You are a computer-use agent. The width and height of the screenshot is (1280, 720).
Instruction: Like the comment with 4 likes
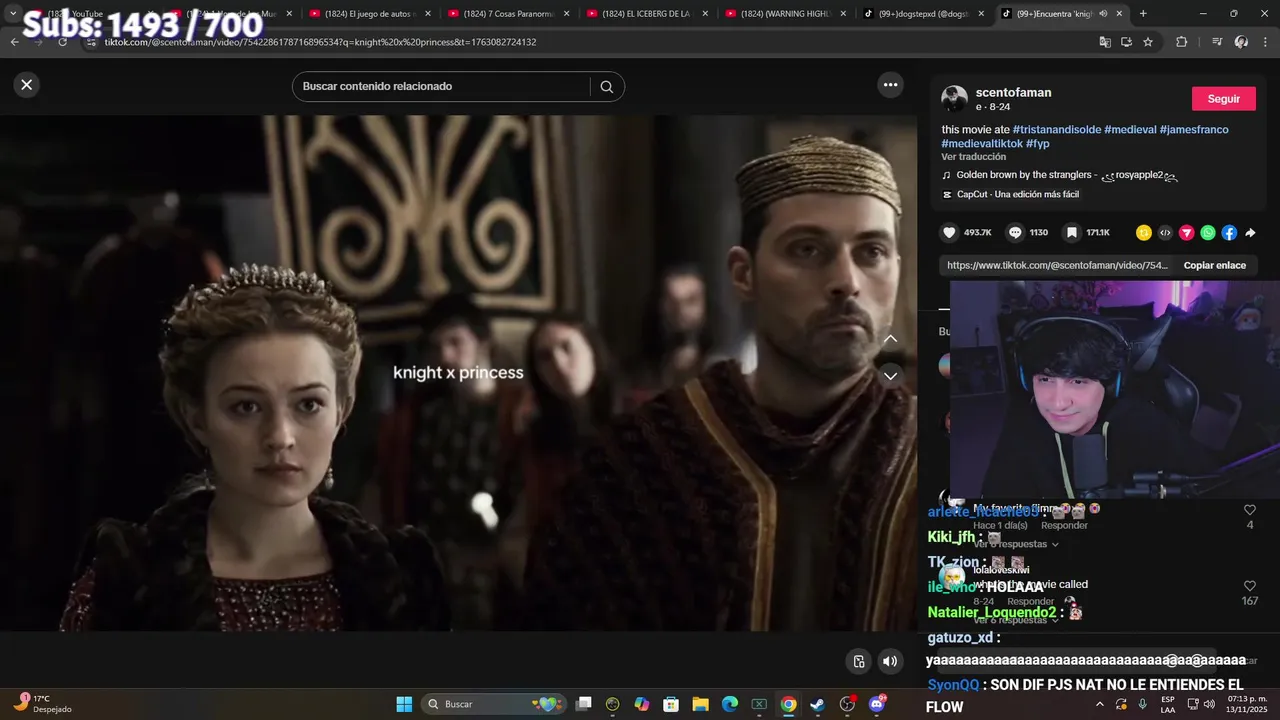[x=1249, y=511]
